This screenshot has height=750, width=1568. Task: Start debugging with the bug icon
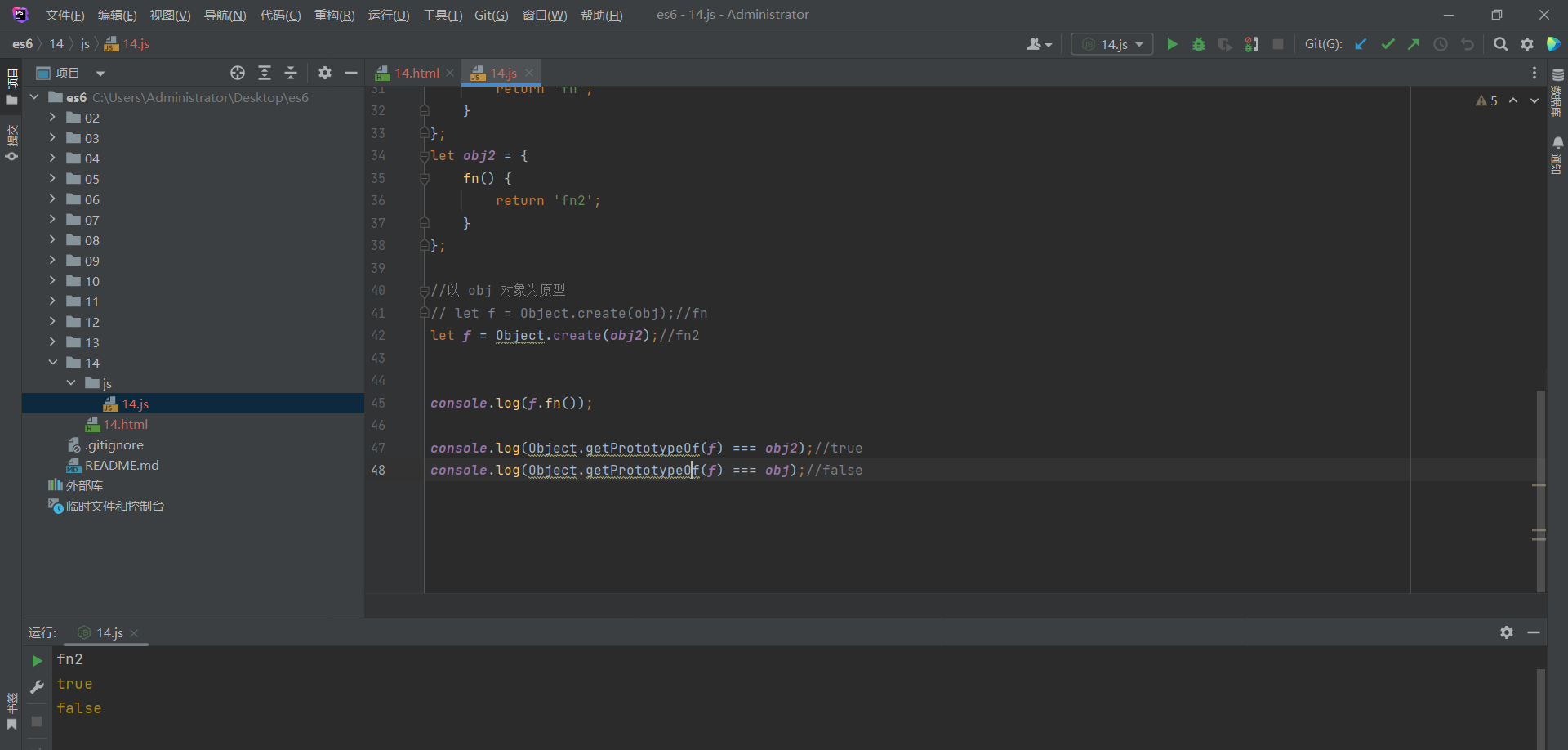1198,44
